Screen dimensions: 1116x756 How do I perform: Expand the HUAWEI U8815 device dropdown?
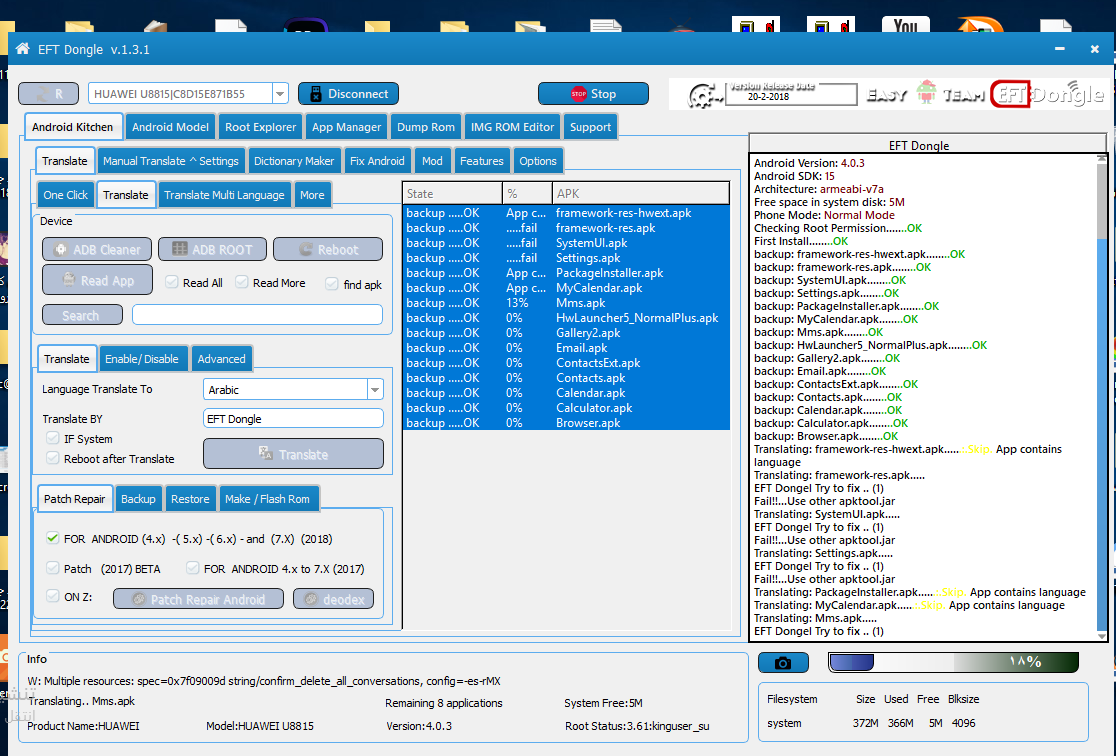(x=280, y=94)
